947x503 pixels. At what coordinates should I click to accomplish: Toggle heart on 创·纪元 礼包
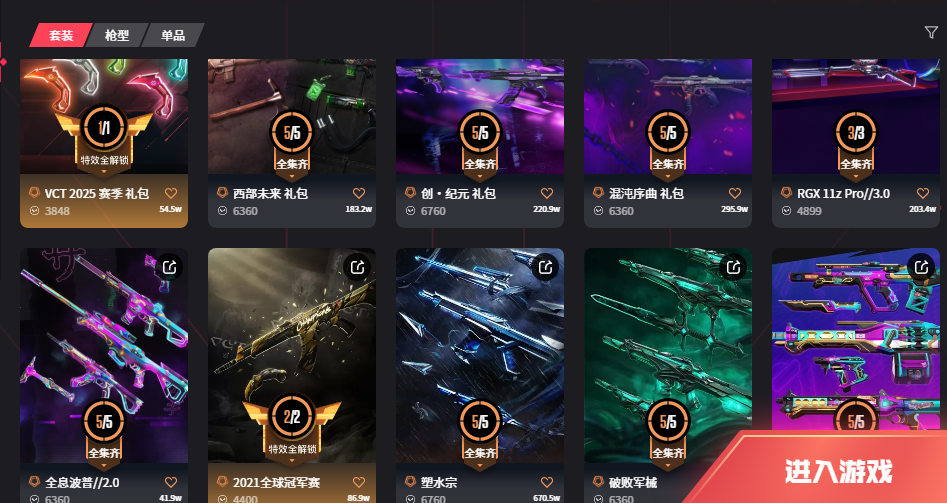pyautogui.click(x=547, y=193)
